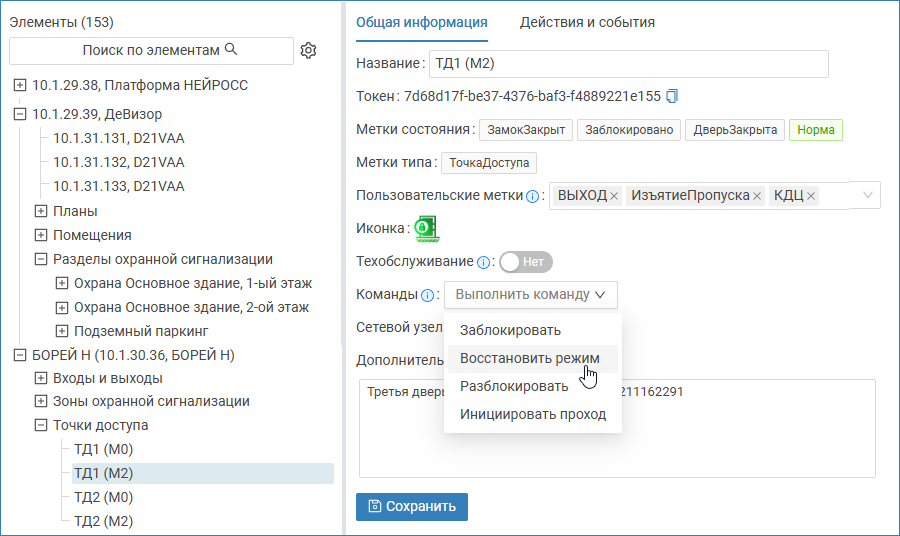Expand the Подземный паркинг node
This screenshot has height=536, width=900.
[62, 331]
